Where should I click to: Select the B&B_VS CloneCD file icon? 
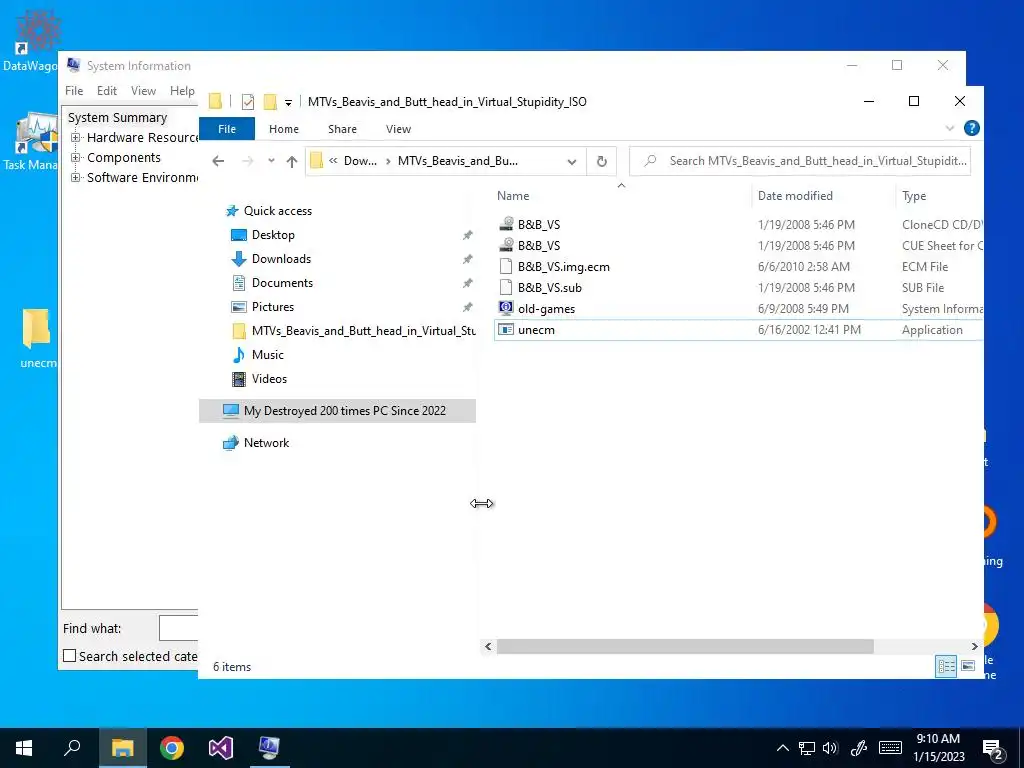(506, 224)
